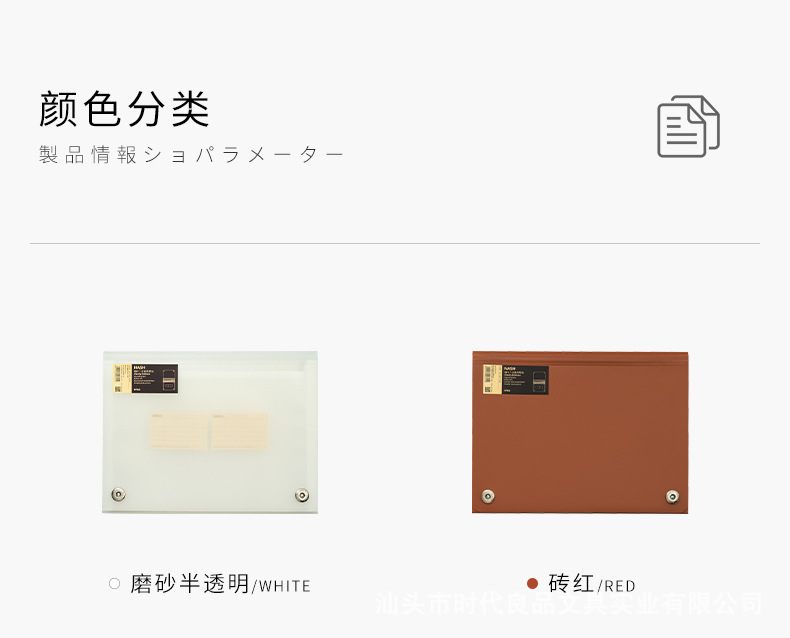Click the /WHITE text label
Viewport: 790px width, 638px height.
point(281,586)
